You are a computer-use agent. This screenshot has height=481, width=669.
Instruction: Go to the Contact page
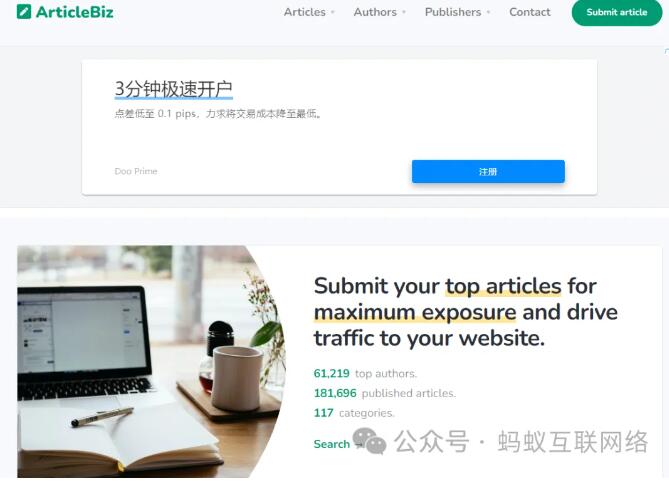point(530,12)
